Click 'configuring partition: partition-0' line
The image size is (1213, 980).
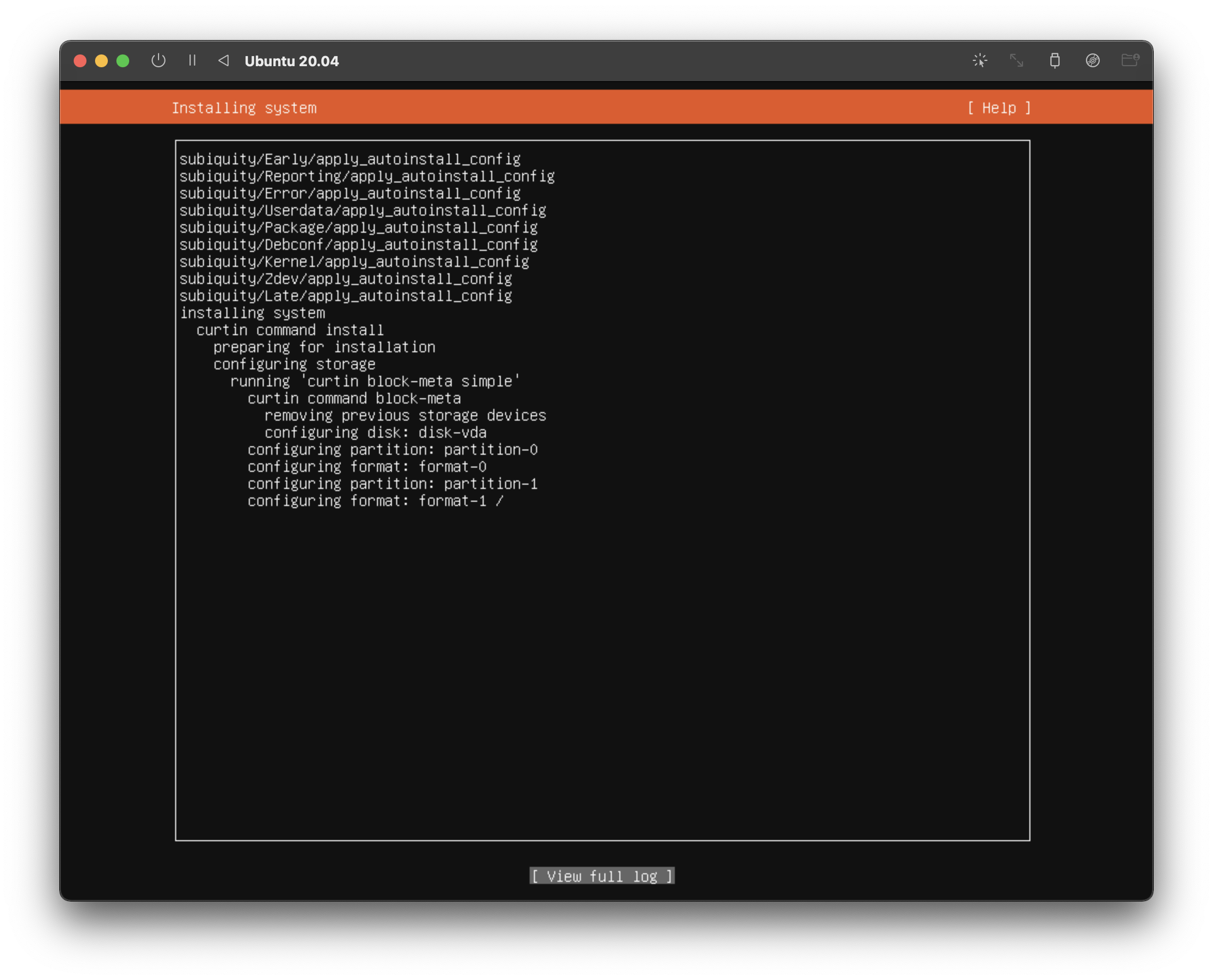392,449
